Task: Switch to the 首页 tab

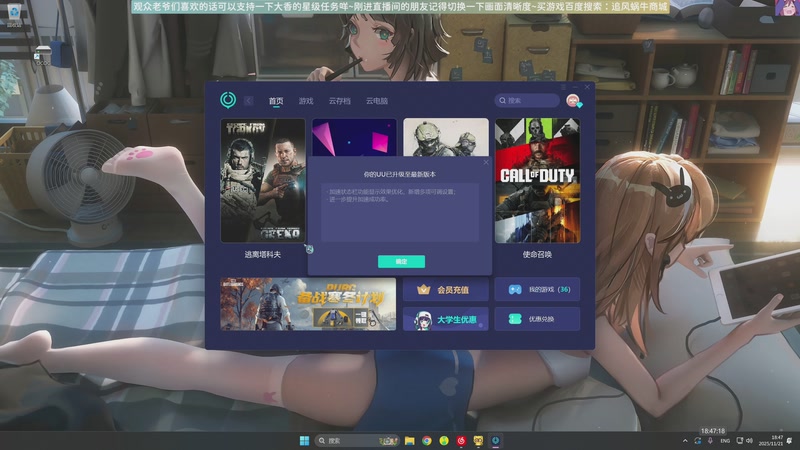Action: point(276,101)
